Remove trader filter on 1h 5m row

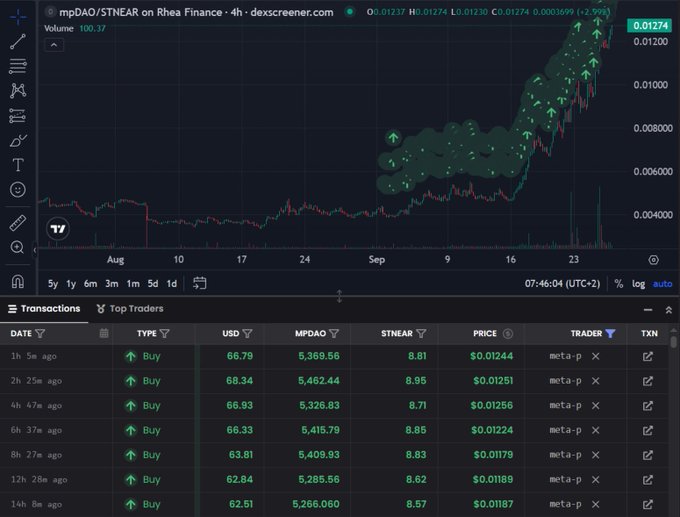pos(596,356)
